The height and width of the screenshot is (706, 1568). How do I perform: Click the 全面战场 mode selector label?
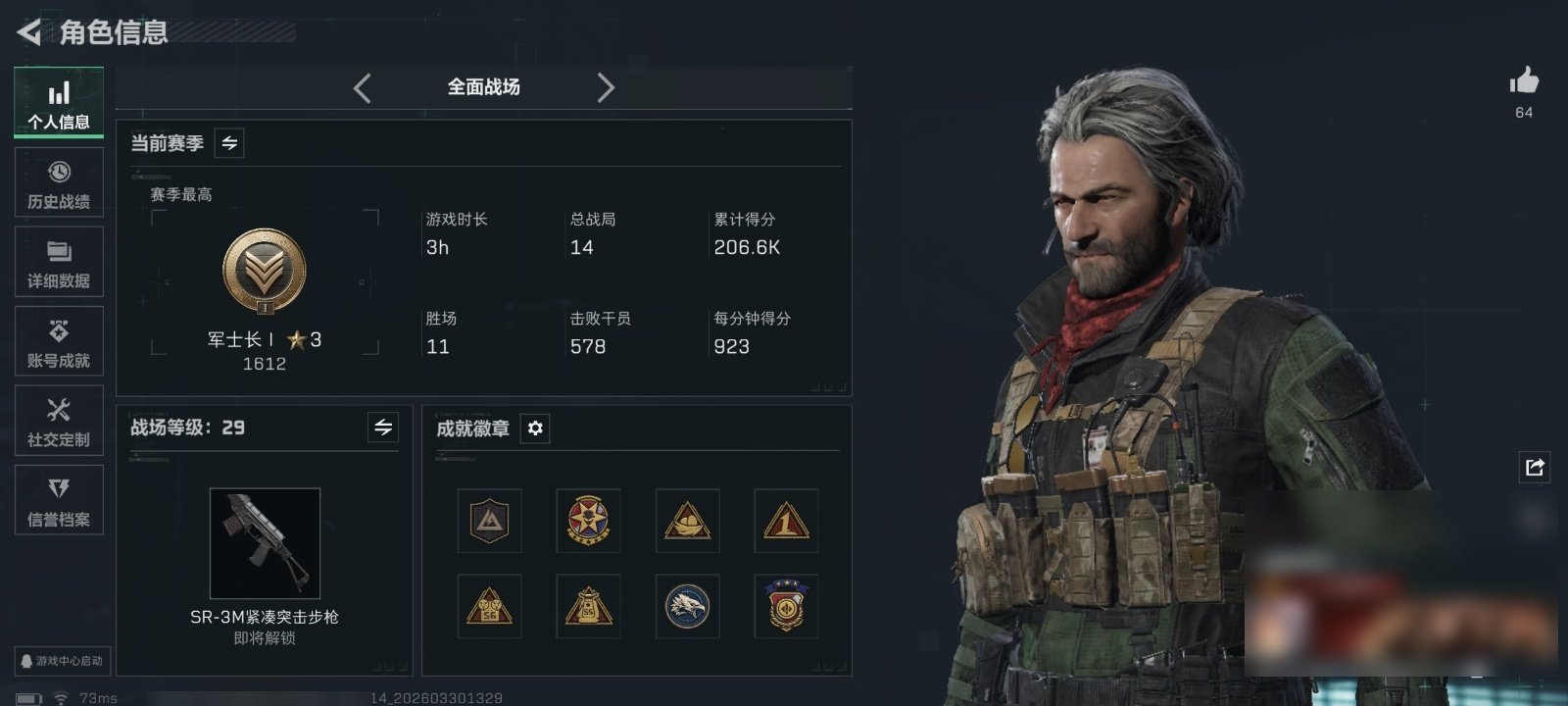tap(484, 87)
